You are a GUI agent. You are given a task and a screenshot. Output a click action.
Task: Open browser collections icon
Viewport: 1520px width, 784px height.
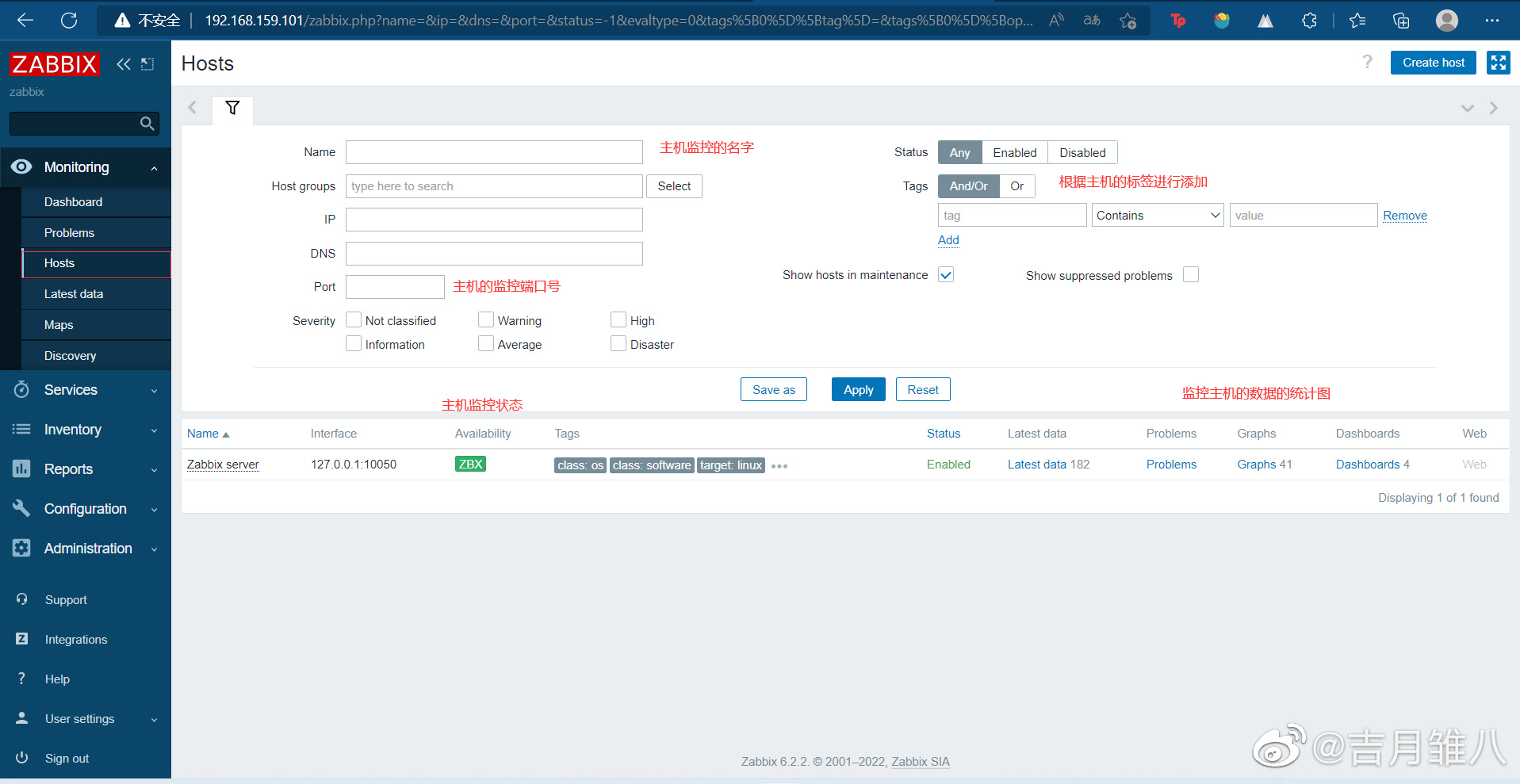[x=1401, y=21]
